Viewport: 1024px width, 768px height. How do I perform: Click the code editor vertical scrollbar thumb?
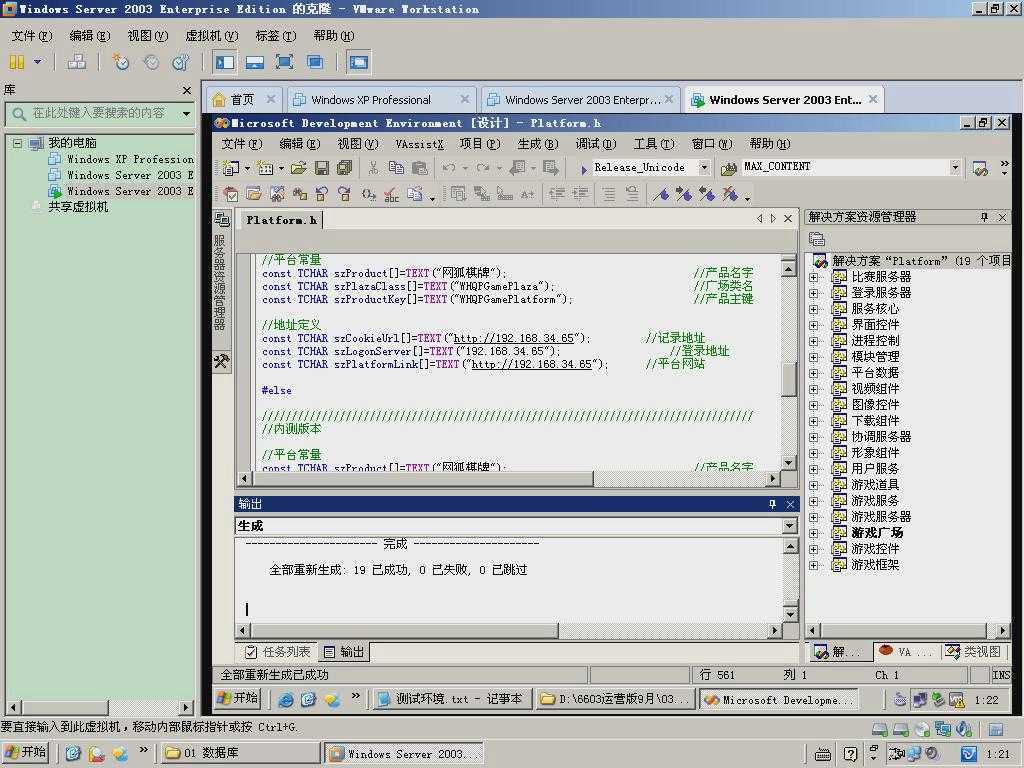coord(788,379)
